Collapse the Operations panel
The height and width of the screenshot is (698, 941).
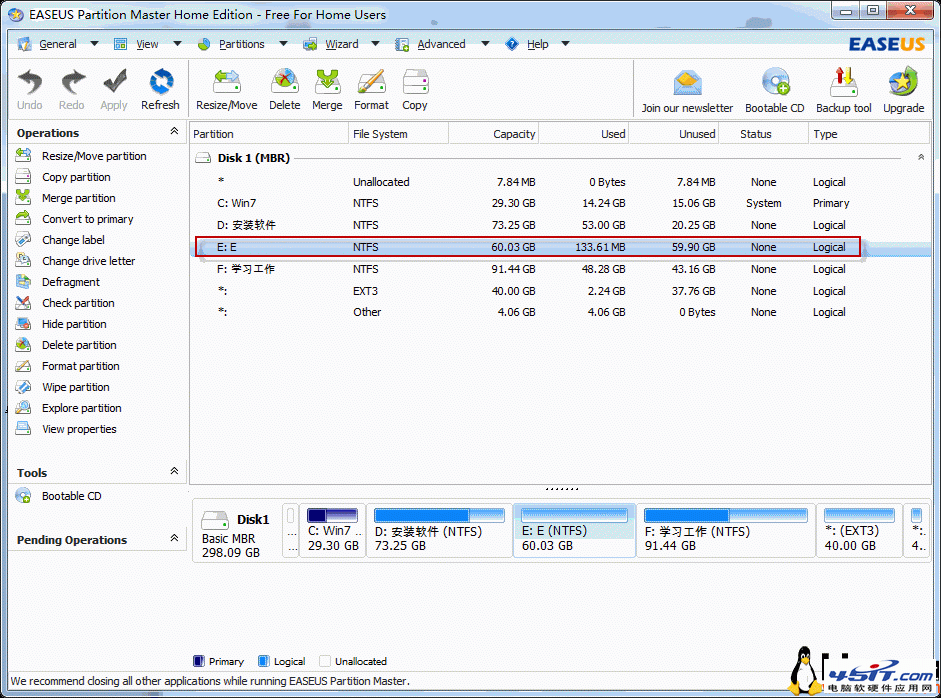pos(174,131)
